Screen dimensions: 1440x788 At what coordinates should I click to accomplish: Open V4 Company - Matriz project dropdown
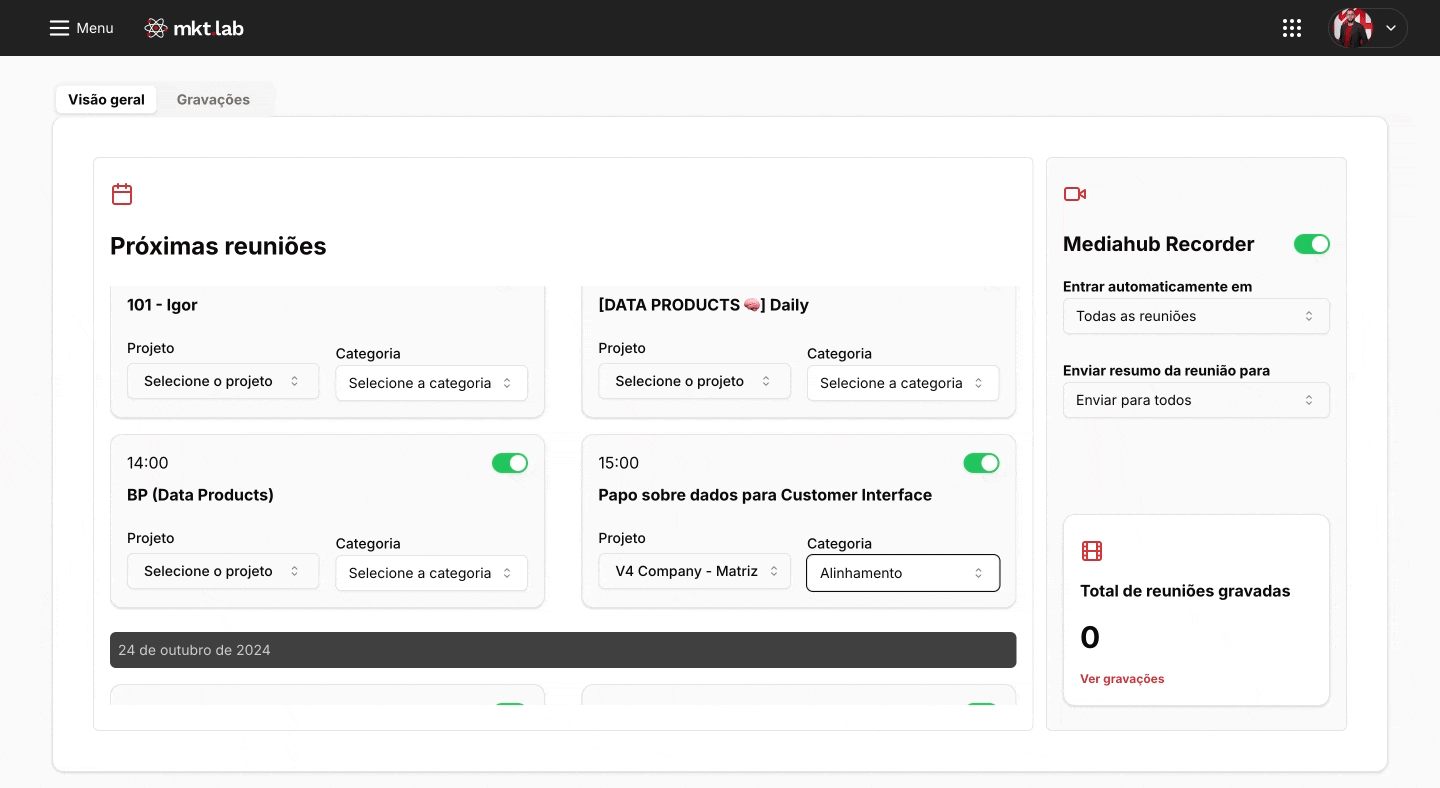pos(694,571)
